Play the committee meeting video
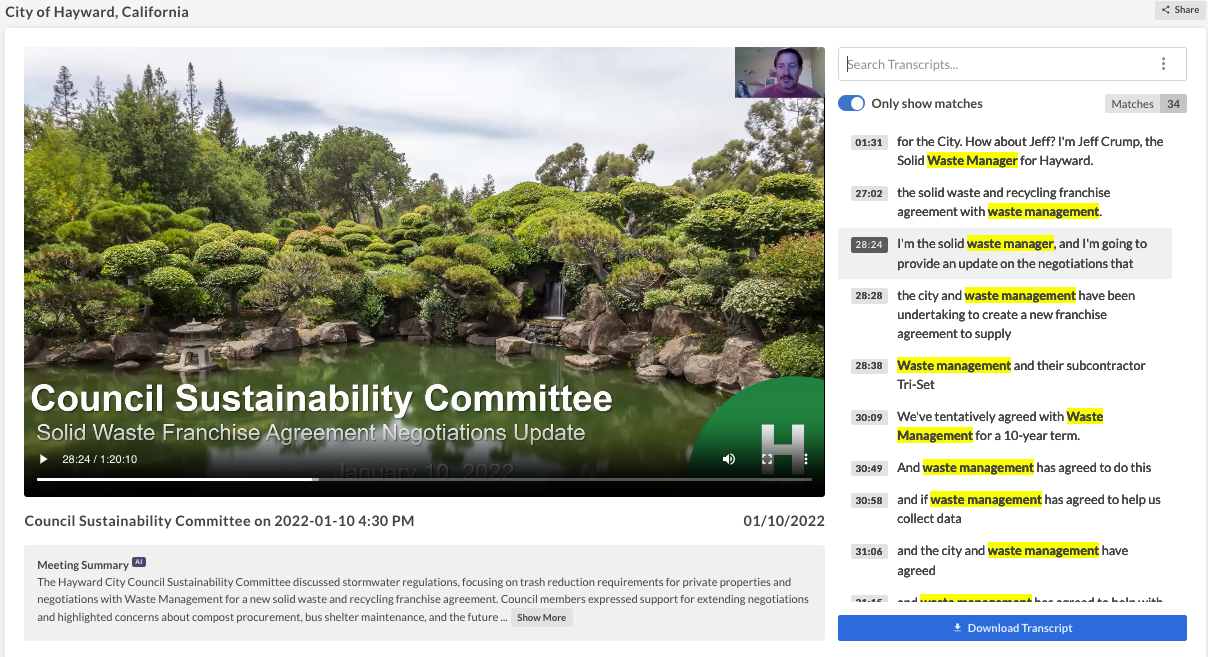 pos(43,459)
